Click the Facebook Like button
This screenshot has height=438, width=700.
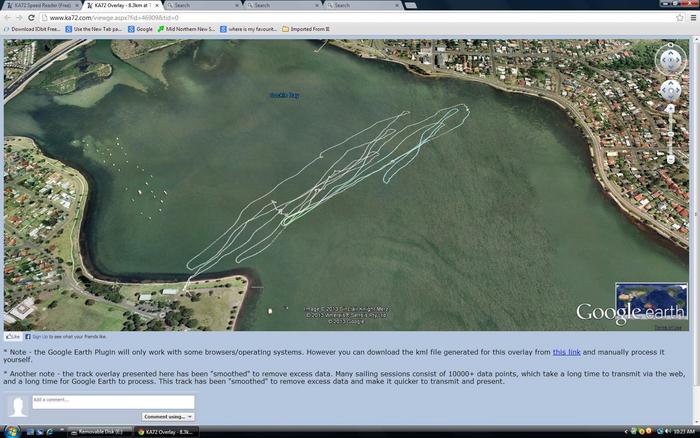(13, 338)
